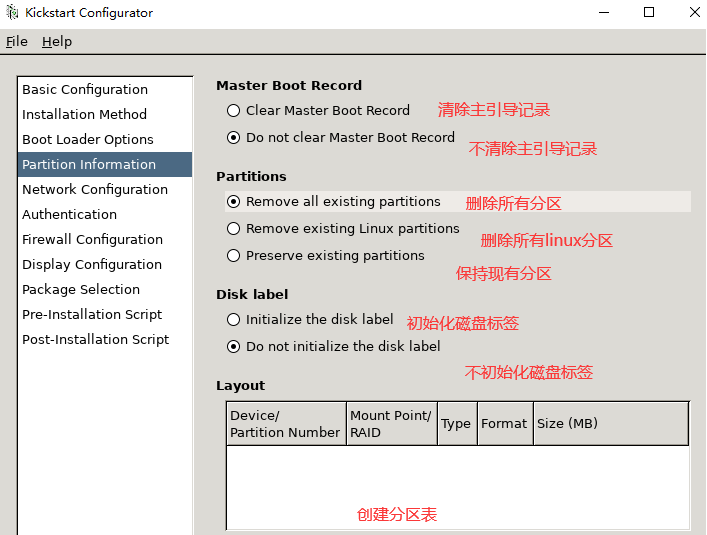
Task: Go to Authentication section
Action: 105,215
